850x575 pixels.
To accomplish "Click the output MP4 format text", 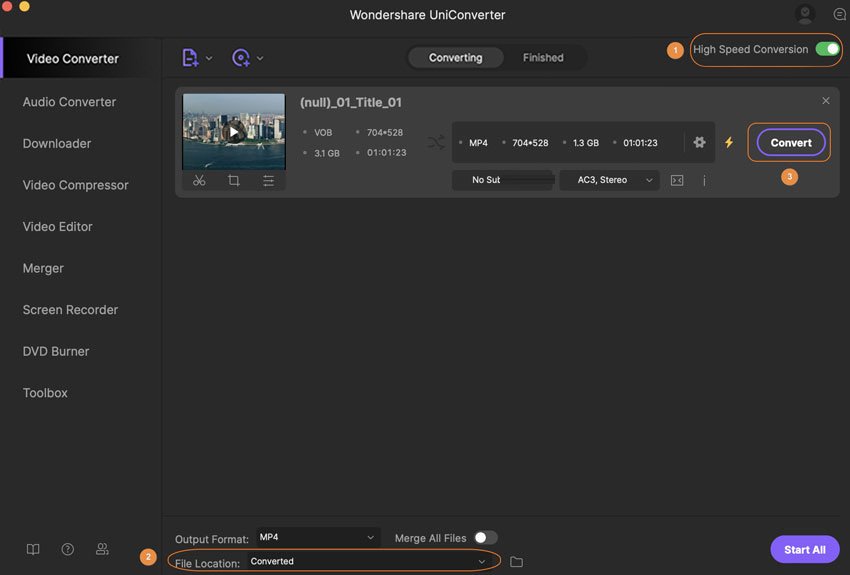I will (478, 143).
